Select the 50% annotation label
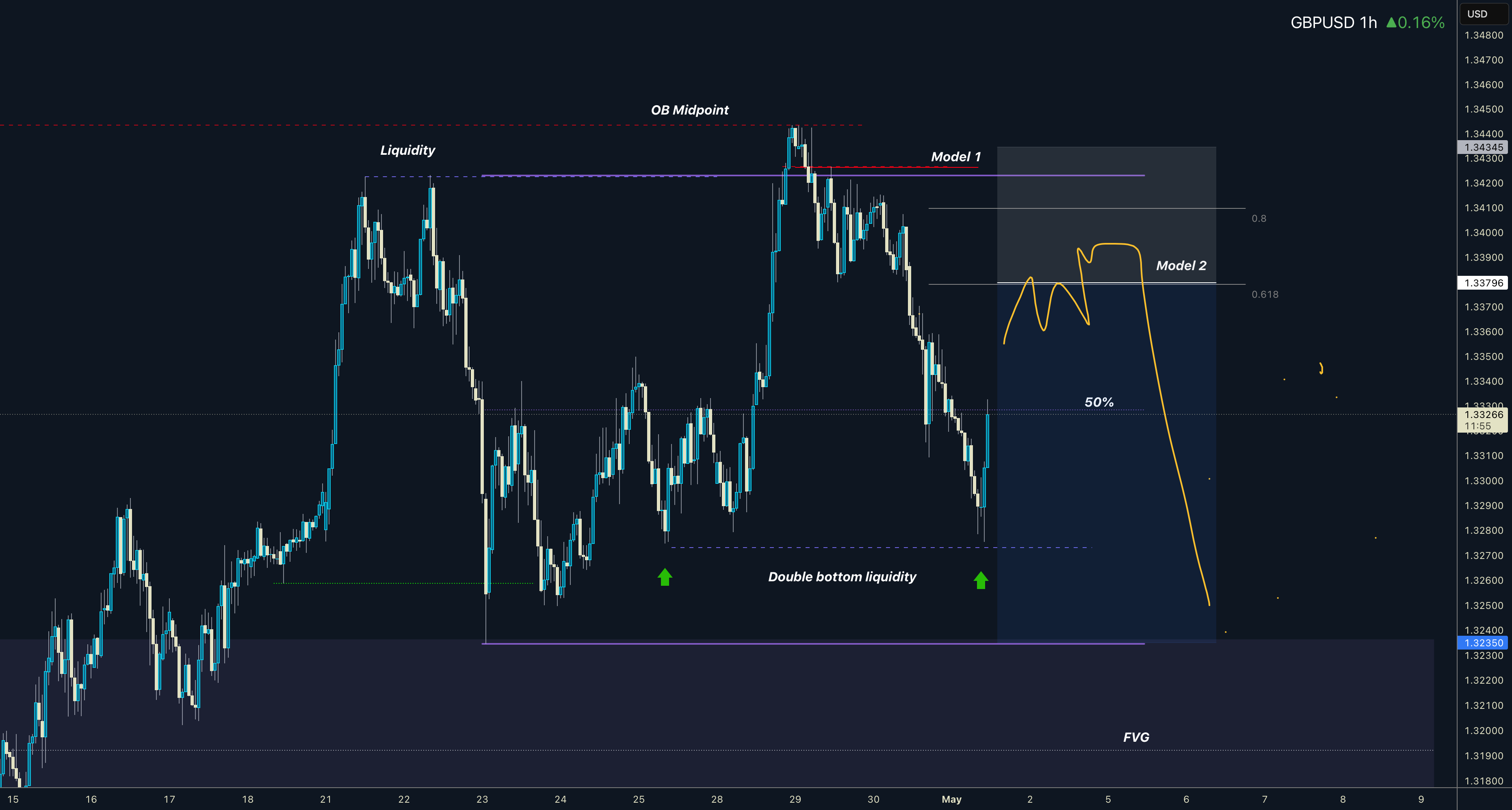The height and width of the screenshot is (810, 1512). [1099, 402]
